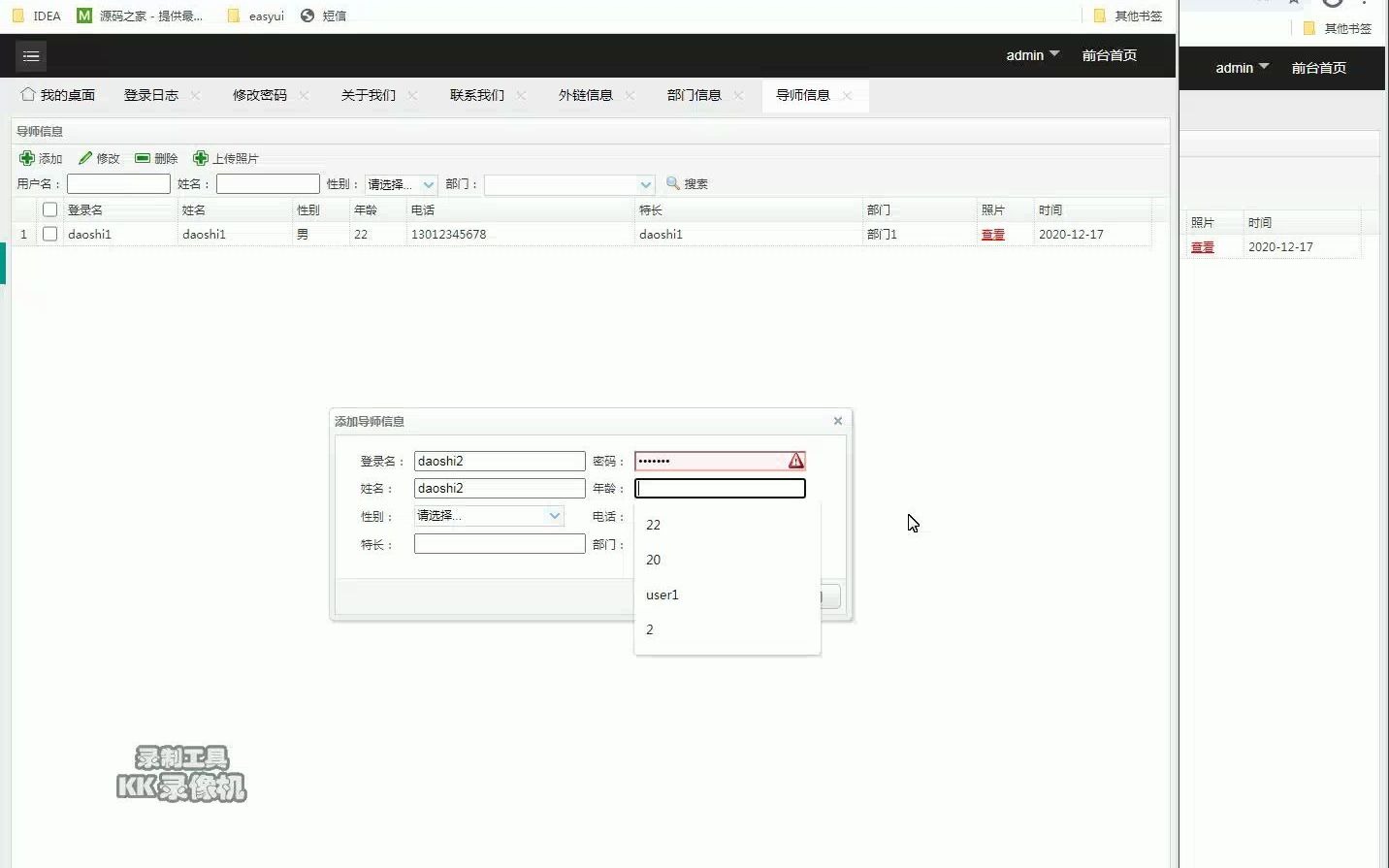Click the 年龄 age field
Image resolution: width=1389 pixels, height=868 pixels.
(720, 489)
